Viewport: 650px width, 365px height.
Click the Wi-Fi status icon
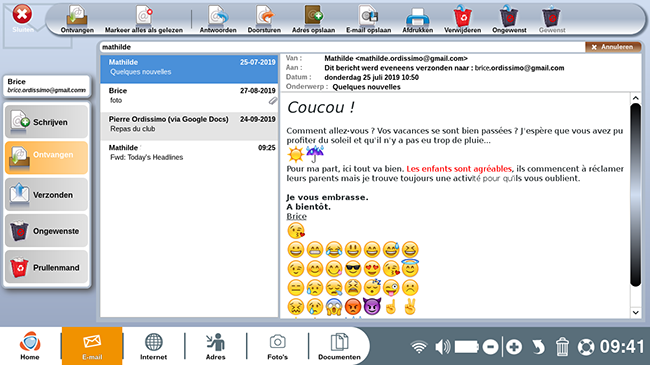[x=419, y=347]
